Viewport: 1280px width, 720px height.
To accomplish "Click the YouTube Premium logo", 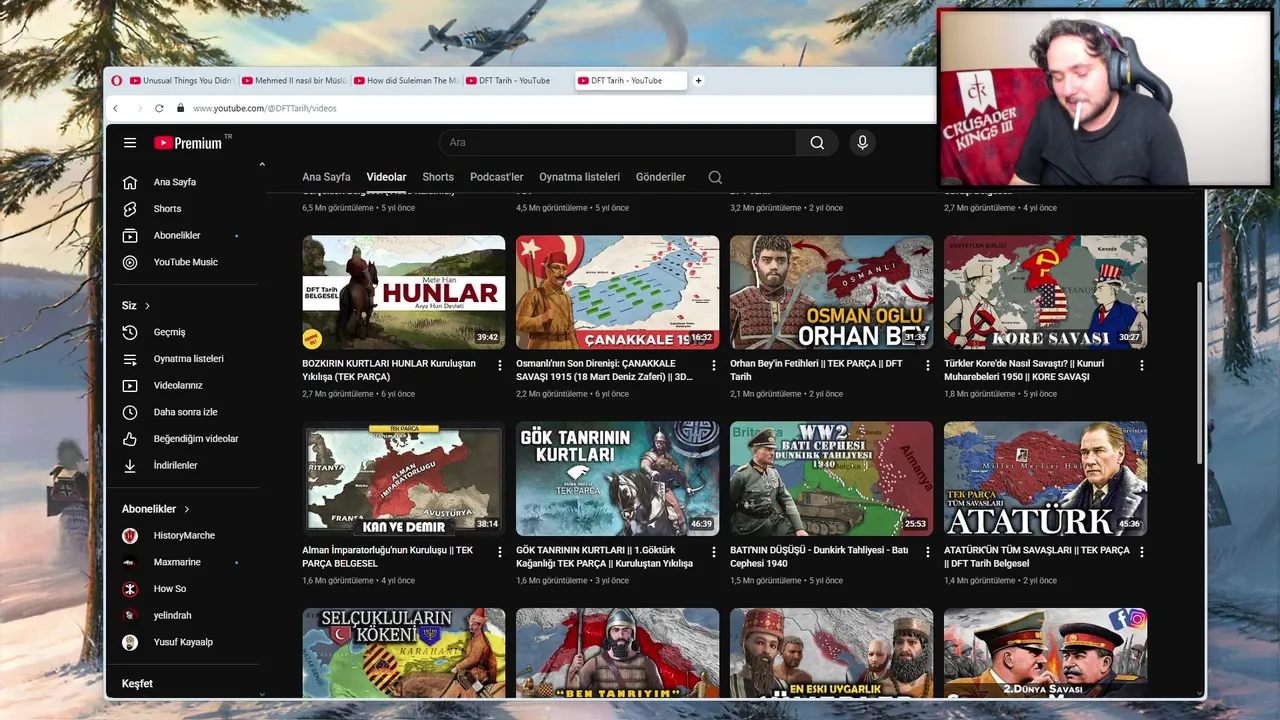I will click(188, 143).
